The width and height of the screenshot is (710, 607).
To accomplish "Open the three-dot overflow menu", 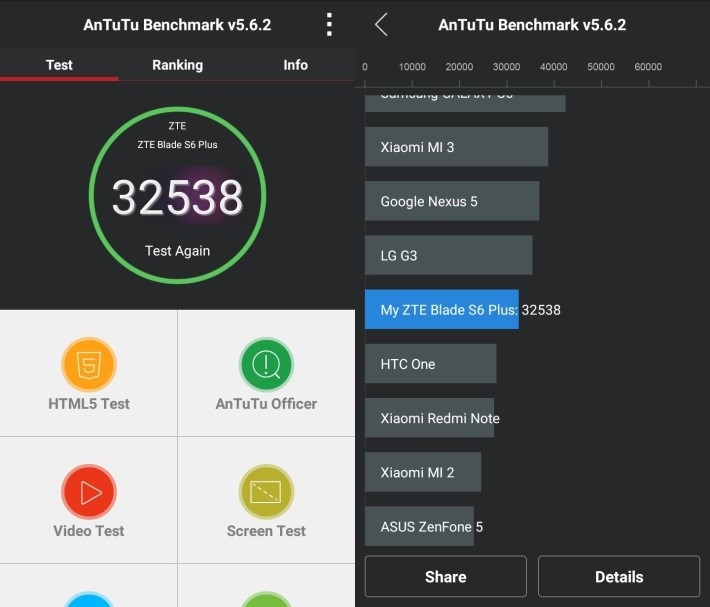I will coord(329,24).
